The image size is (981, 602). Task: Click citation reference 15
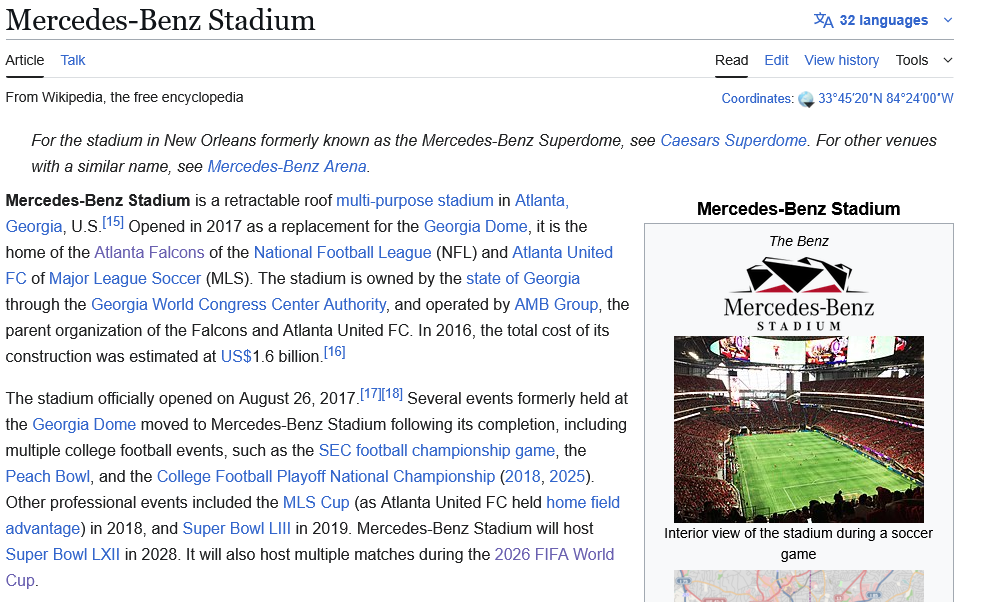point(113,222)
